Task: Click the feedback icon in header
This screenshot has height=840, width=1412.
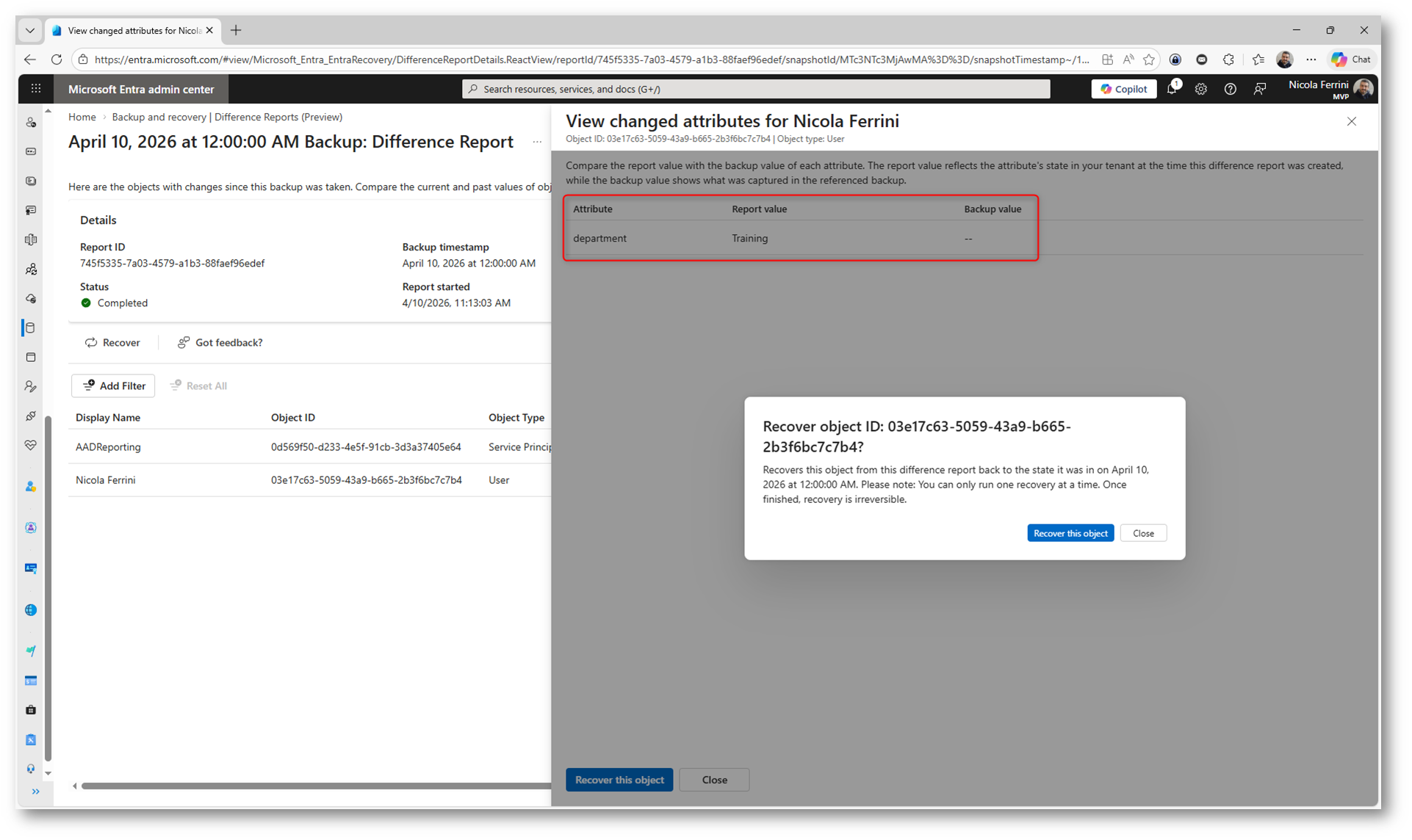Action: [x=1260, y=89]
